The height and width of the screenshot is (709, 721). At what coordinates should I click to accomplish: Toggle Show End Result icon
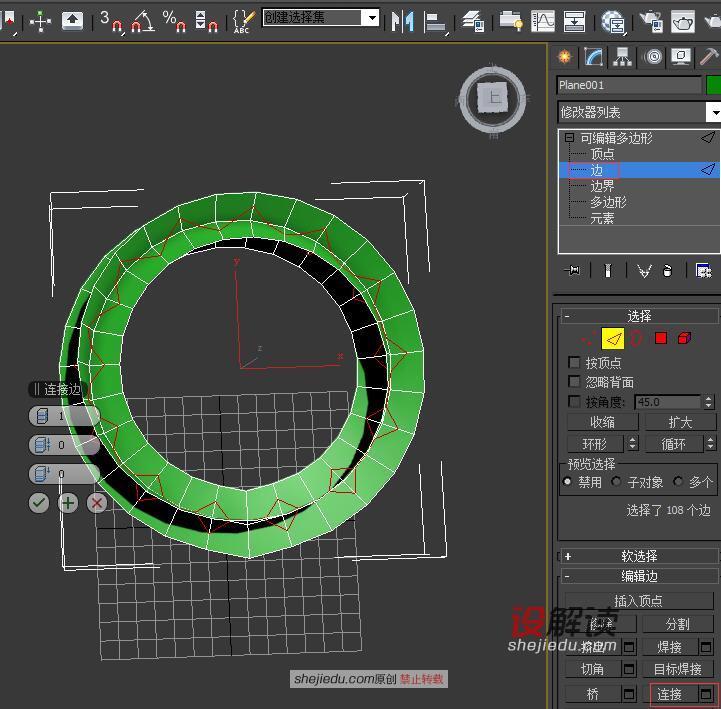608,271
